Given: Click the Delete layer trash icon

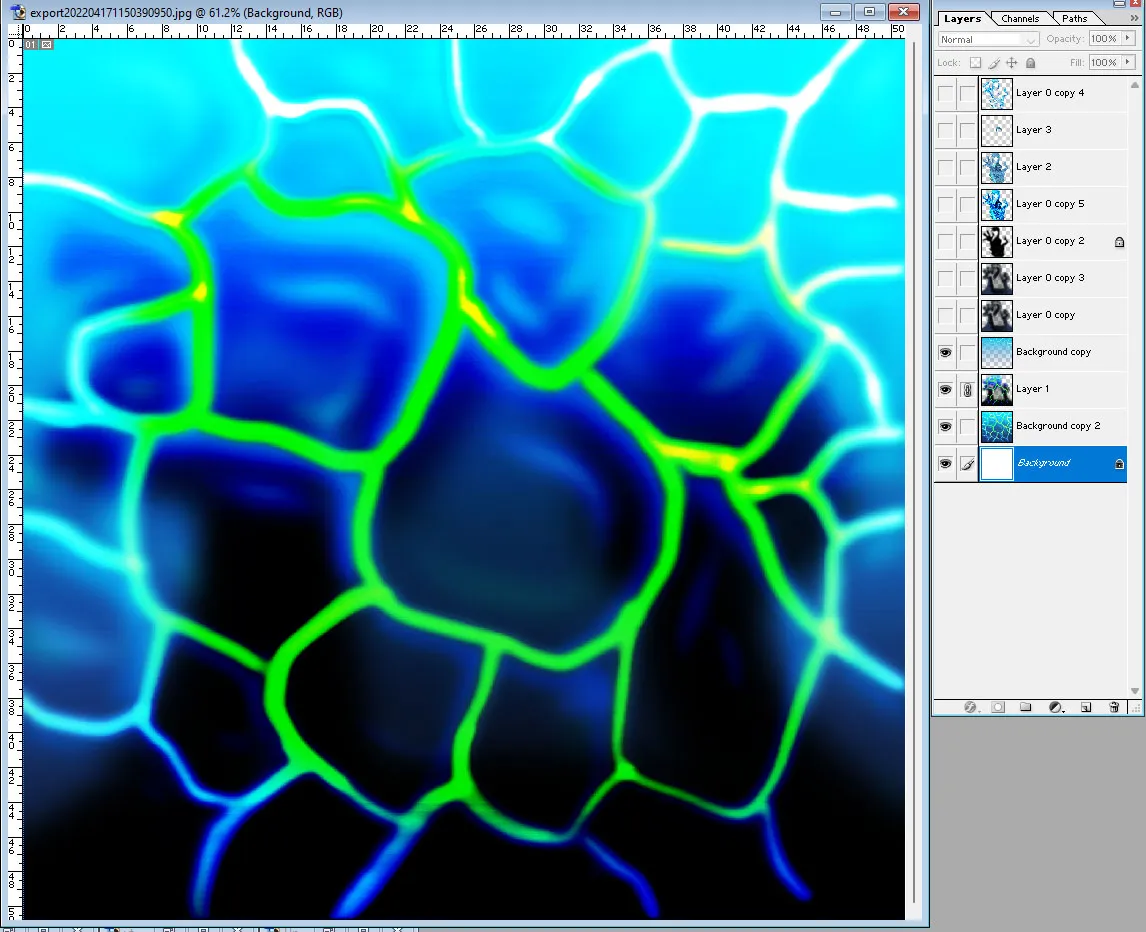Looking at the screenshot, I should point(1114,707).
